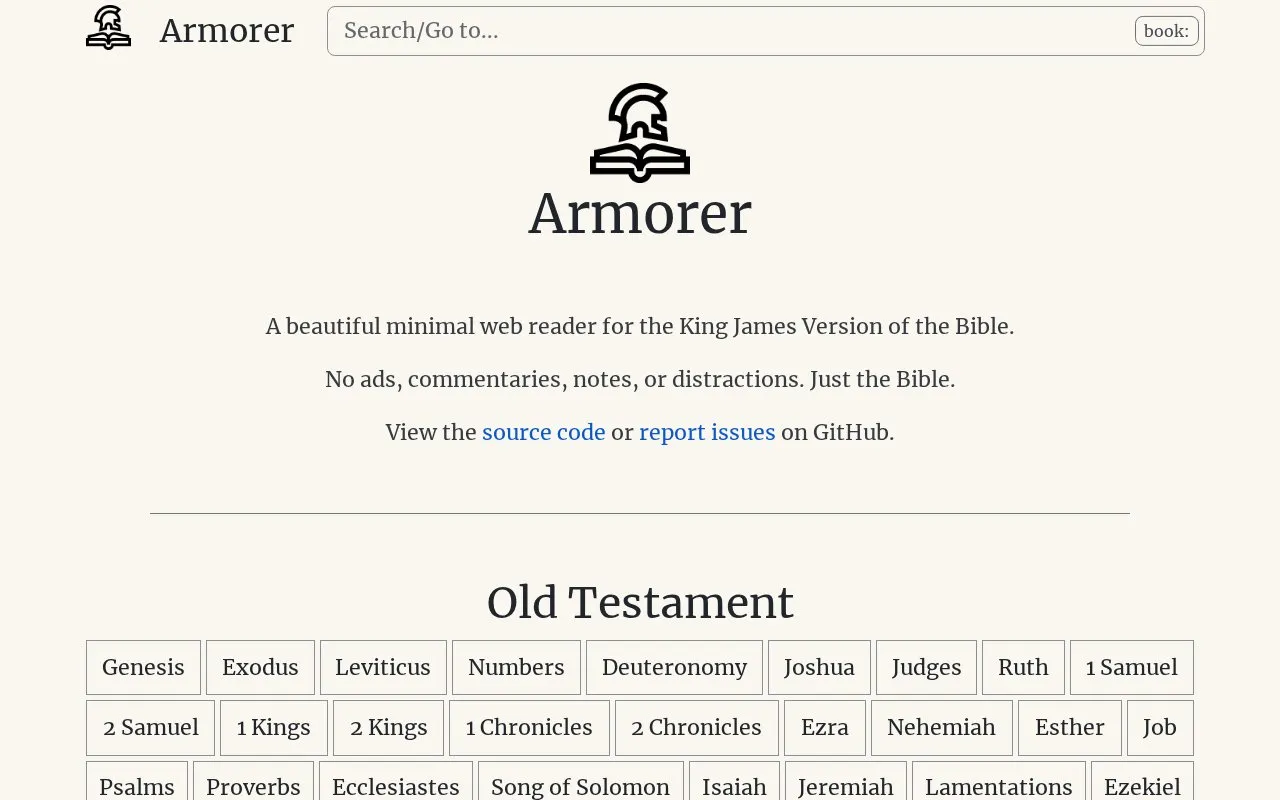The image size is (1280, 800).
Task: Open 2 Samuel
Action: (151, 727)
